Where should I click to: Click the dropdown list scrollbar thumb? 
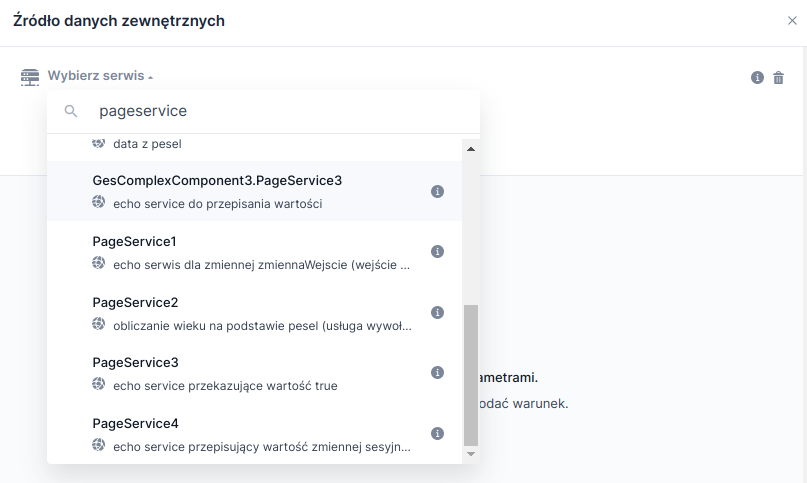(471, 375)
